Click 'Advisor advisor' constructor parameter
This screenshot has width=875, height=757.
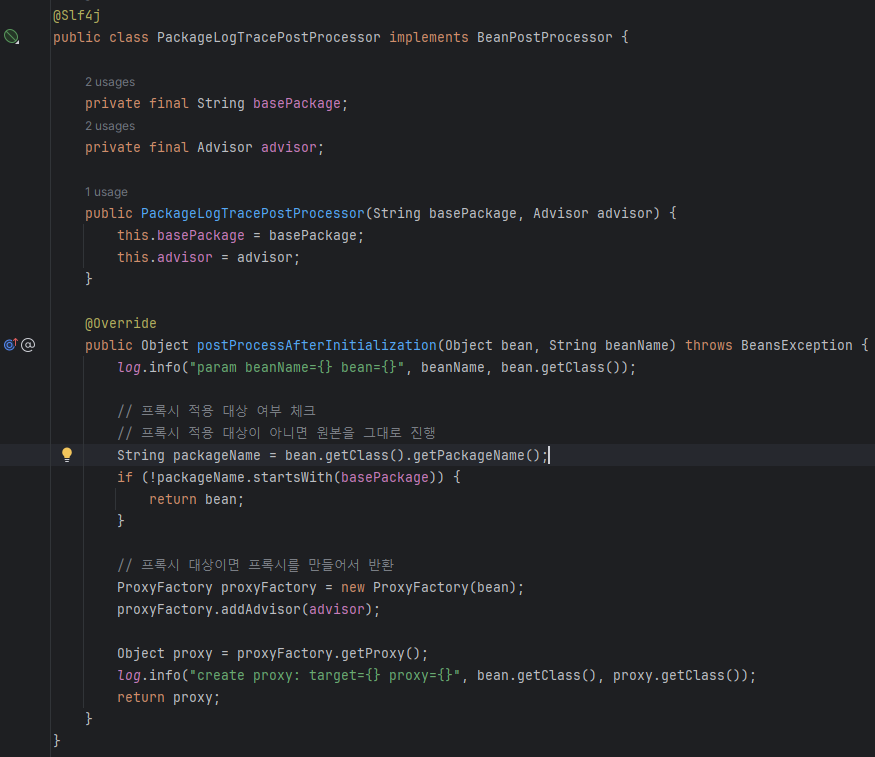coord(593,213)
